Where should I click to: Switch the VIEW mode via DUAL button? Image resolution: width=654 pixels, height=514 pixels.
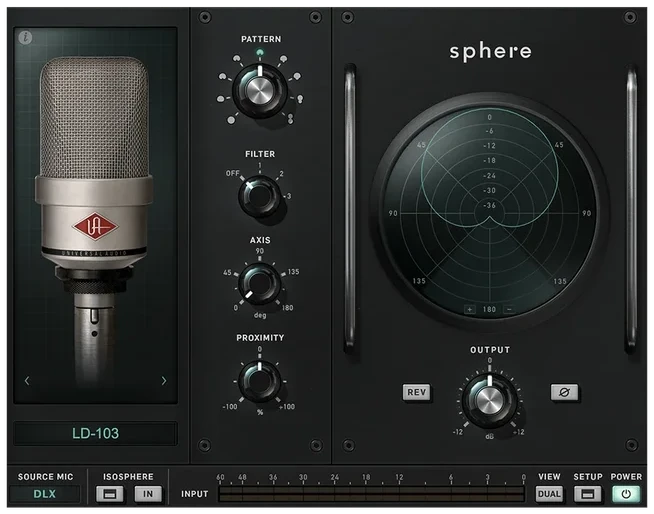pyautogui.click(x=549, y=494)
